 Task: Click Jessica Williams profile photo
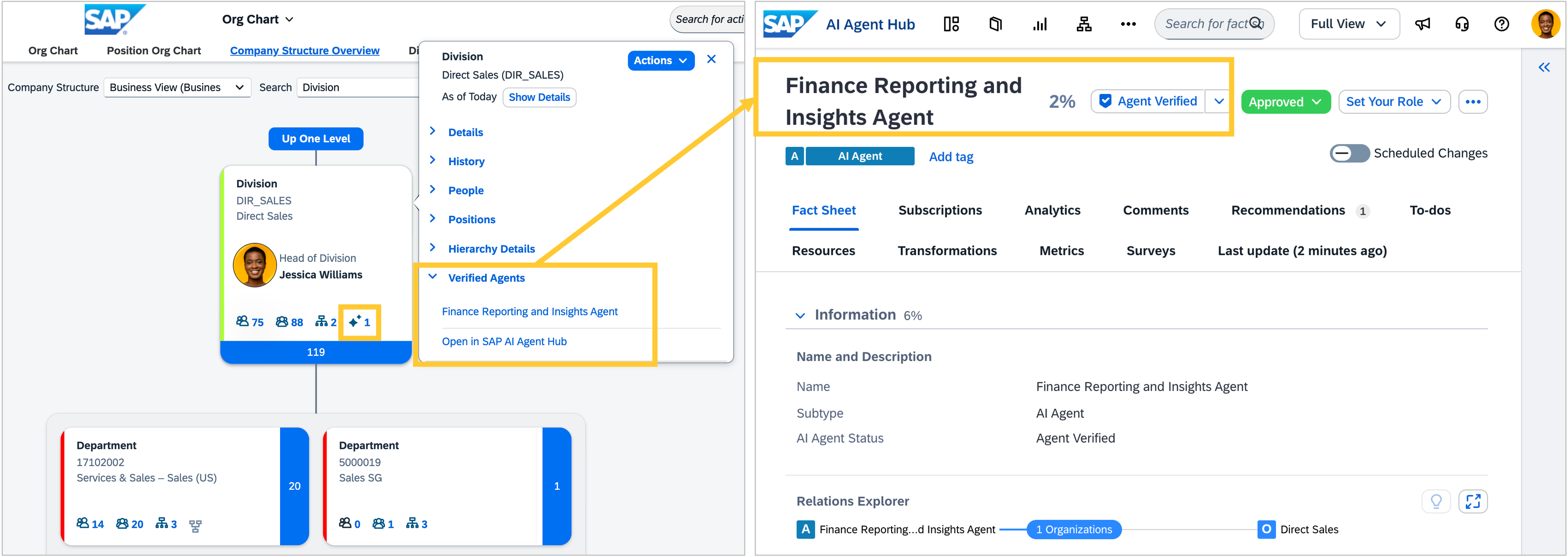click(254, 265)
